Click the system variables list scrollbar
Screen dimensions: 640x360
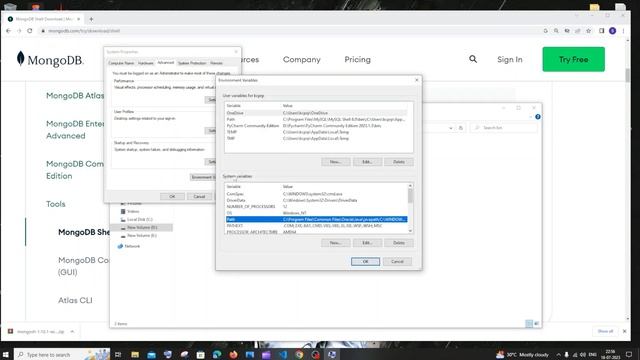(410, 196)
